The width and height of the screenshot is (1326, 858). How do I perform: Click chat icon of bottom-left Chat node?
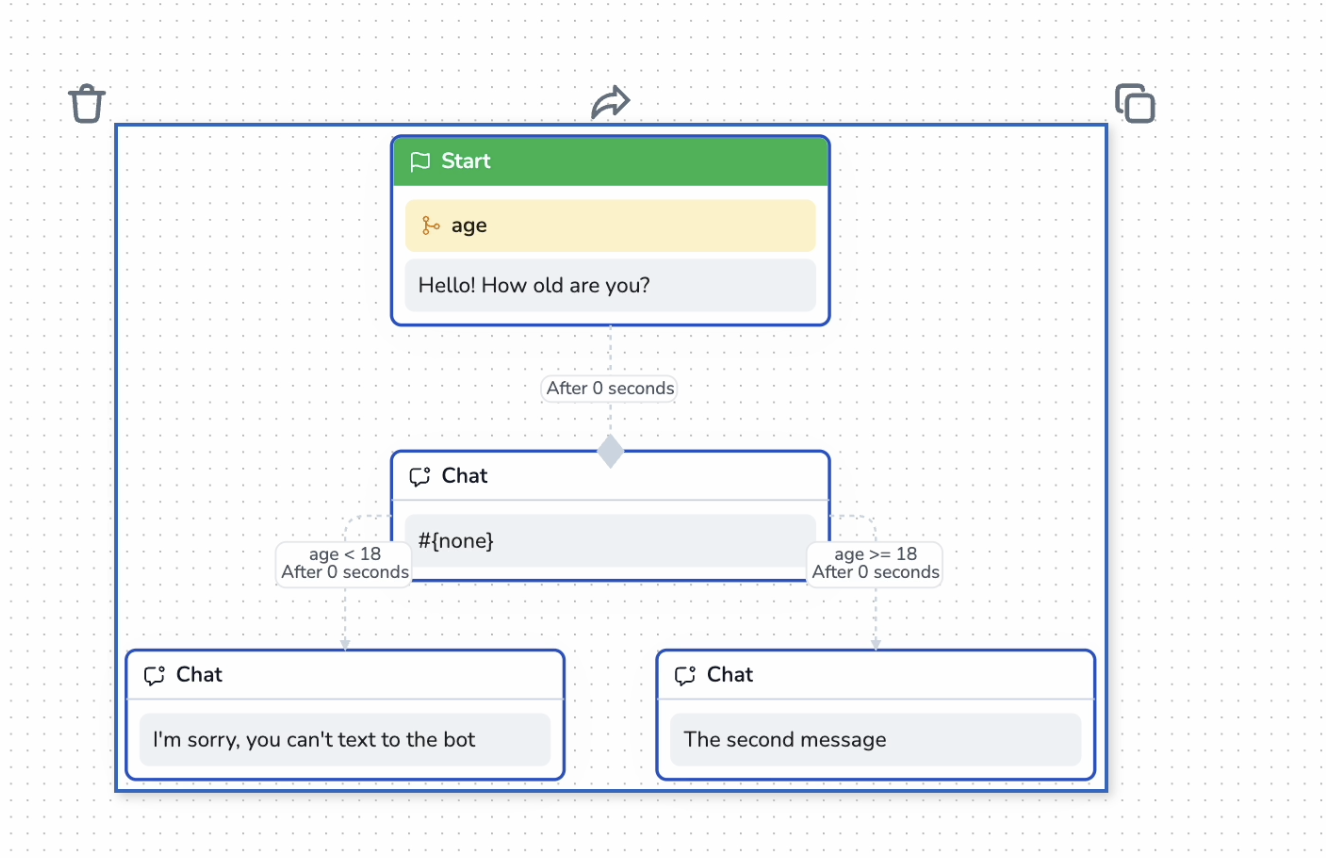154,676
